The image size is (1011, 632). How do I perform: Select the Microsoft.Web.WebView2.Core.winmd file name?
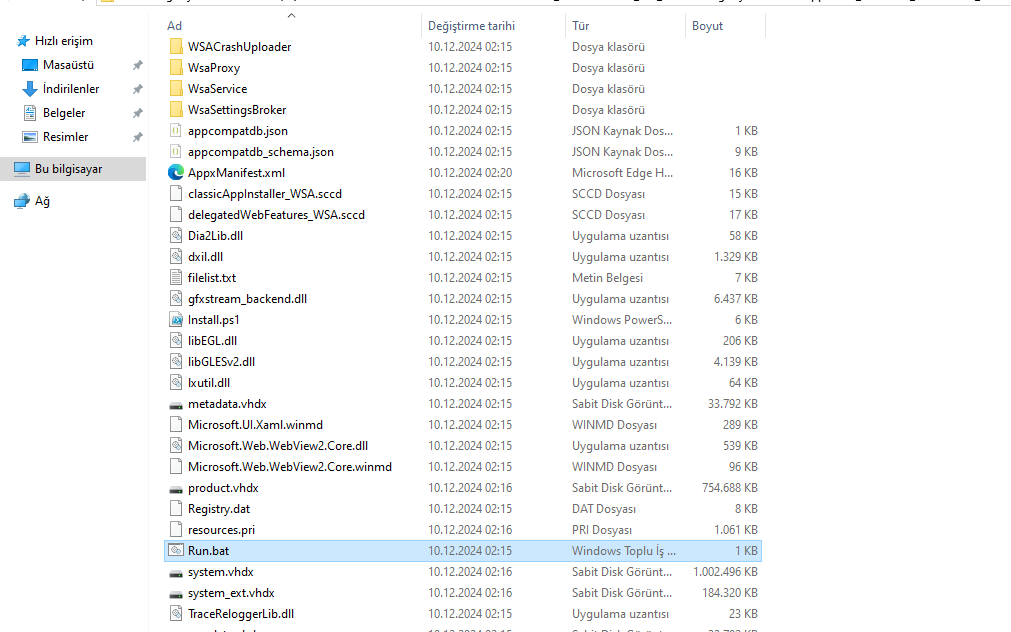click(290, 467)
